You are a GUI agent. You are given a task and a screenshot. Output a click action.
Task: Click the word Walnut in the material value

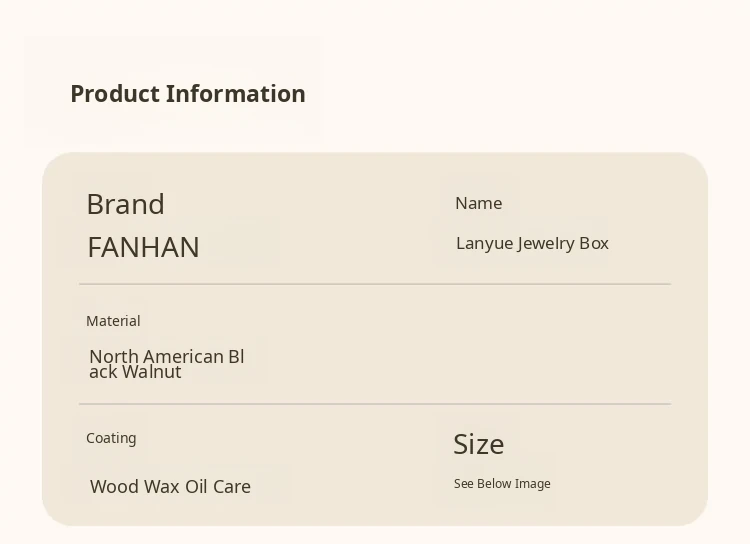coord(152,372)
